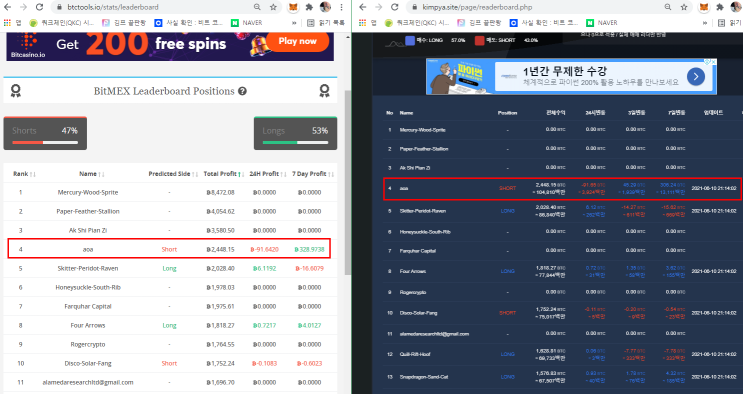Open the MetaMask fox extension in the left window

pos(294,7)
